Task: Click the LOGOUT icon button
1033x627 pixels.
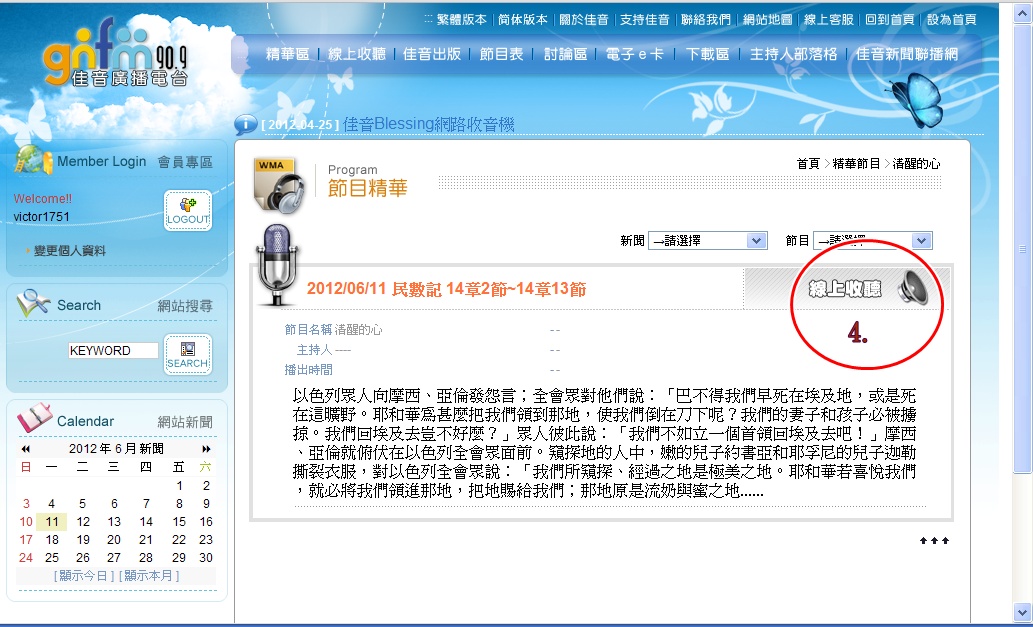Action: tap(188, 210)
